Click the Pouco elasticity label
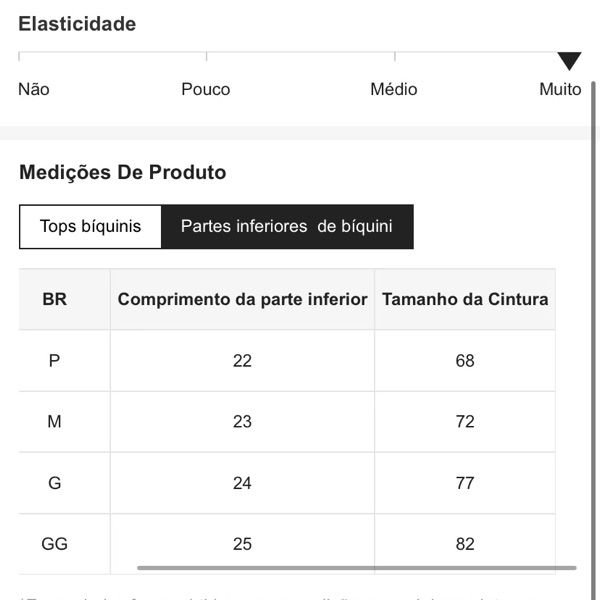This screenshot has width=600, height=600. (205, 89)
